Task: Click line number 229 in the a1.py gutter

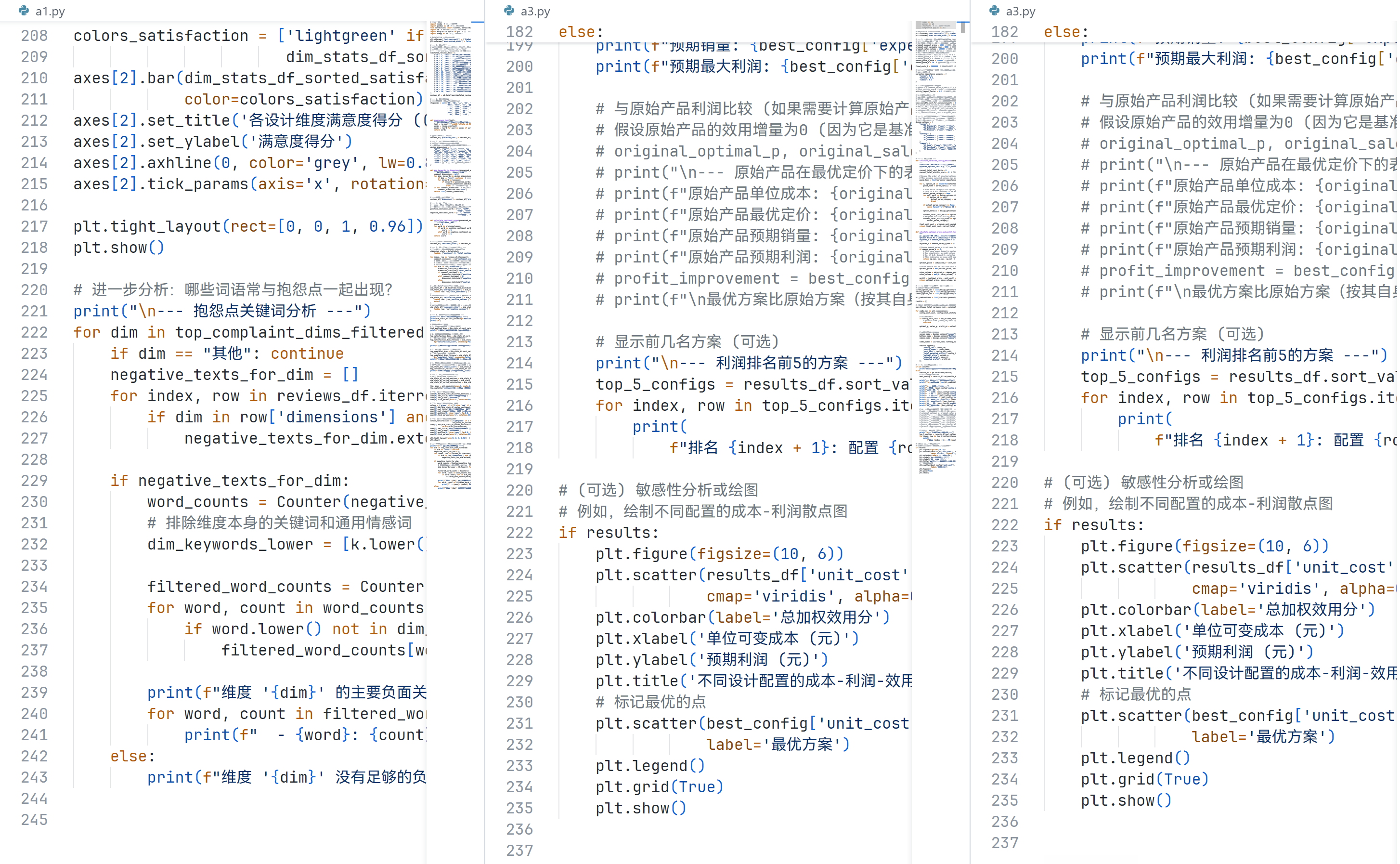Action: click(34, 481)
